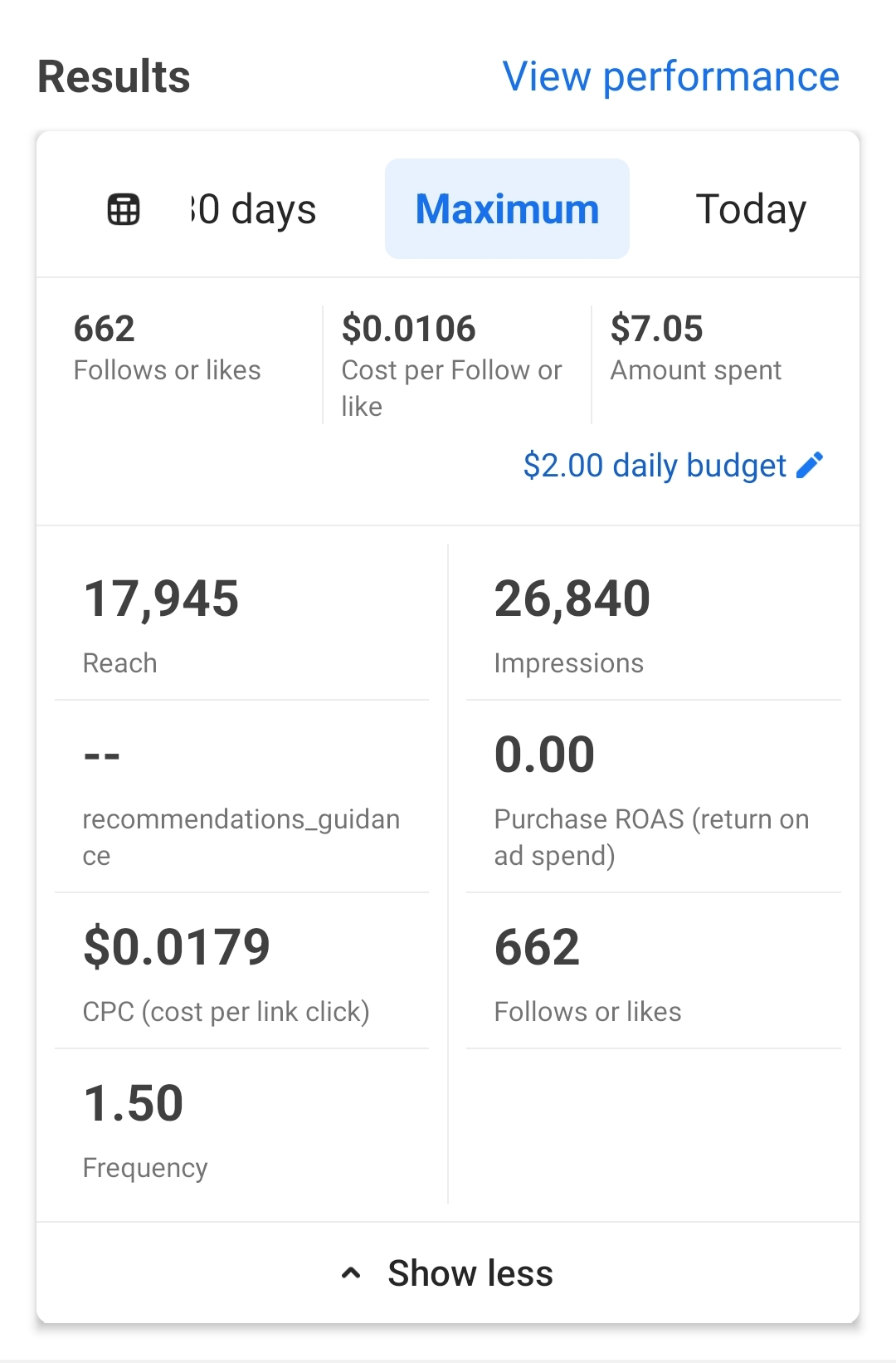896x1363 pixels.
Task: Select the 30 days tab
Action: (254, 209)
